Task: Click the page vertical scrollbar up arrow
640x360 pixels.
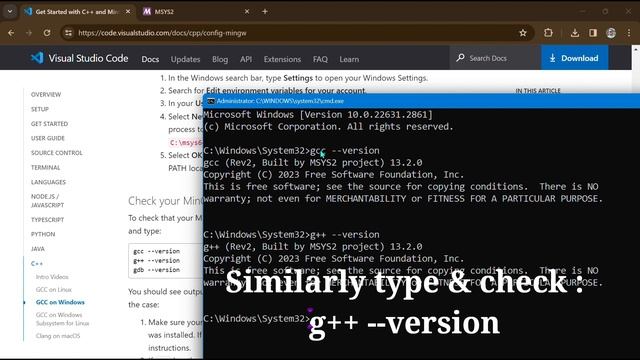Action: click(636, 50)
